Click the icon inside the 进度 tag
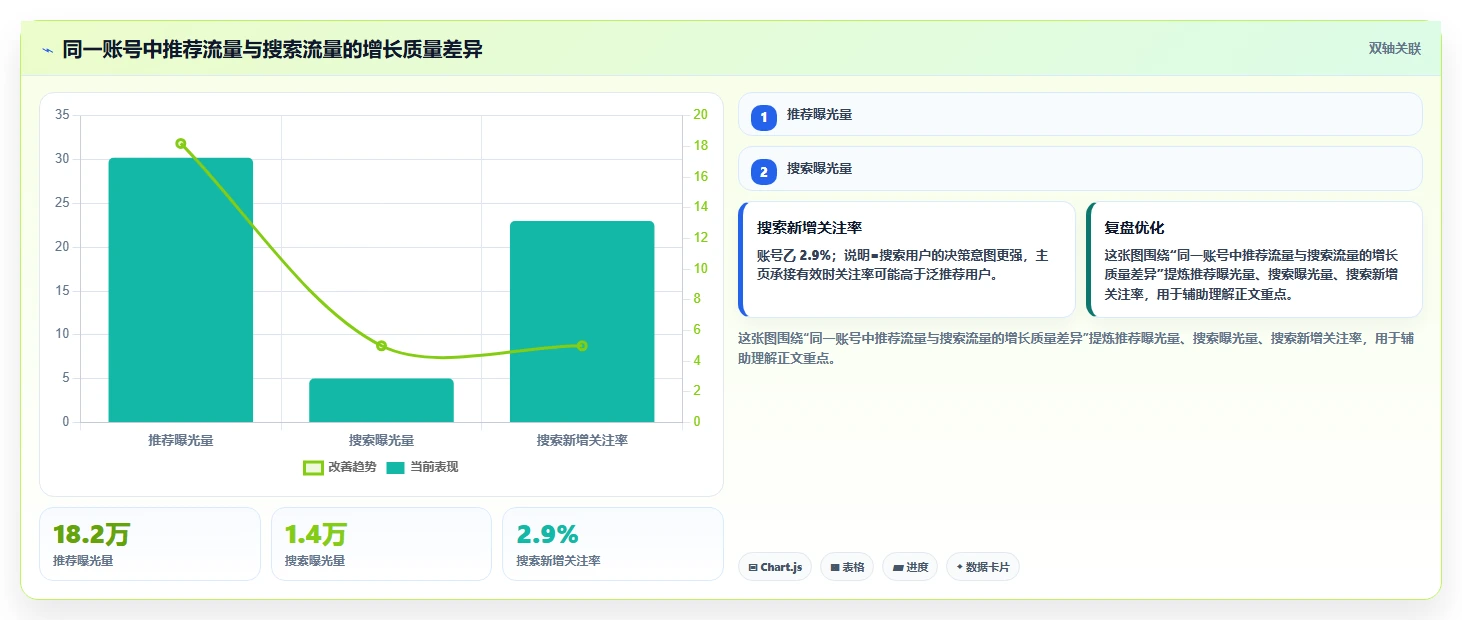Screen dimensions: 1462x620 click(x=898, y=567)
